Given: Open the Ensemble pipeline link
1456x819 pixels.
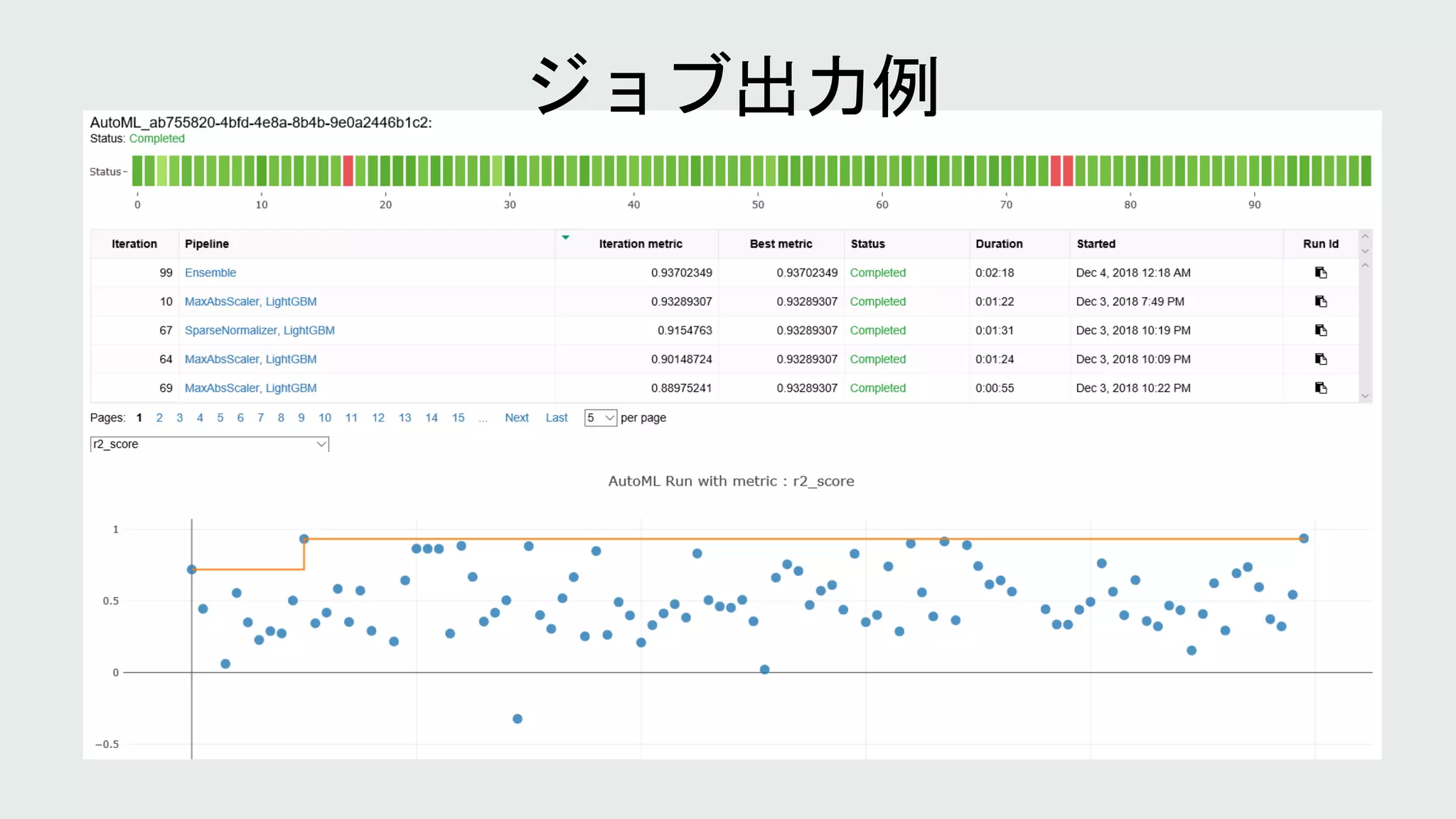Looking at the screenshot, I should 210,273.
